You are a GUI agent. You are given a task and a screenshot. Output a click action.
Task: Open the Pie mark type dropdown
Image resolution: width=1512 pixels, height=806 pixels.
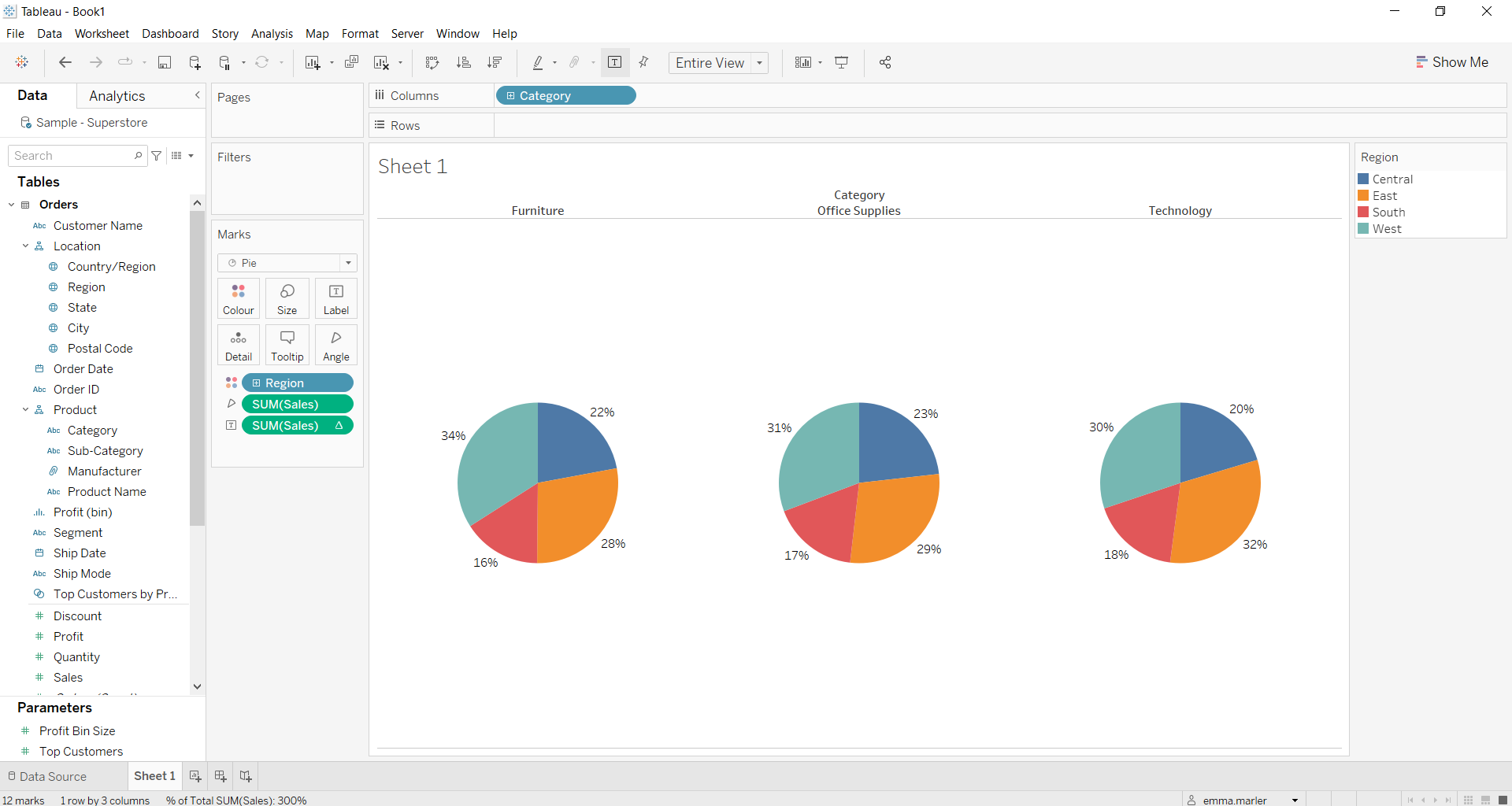(x=287, y=263)
